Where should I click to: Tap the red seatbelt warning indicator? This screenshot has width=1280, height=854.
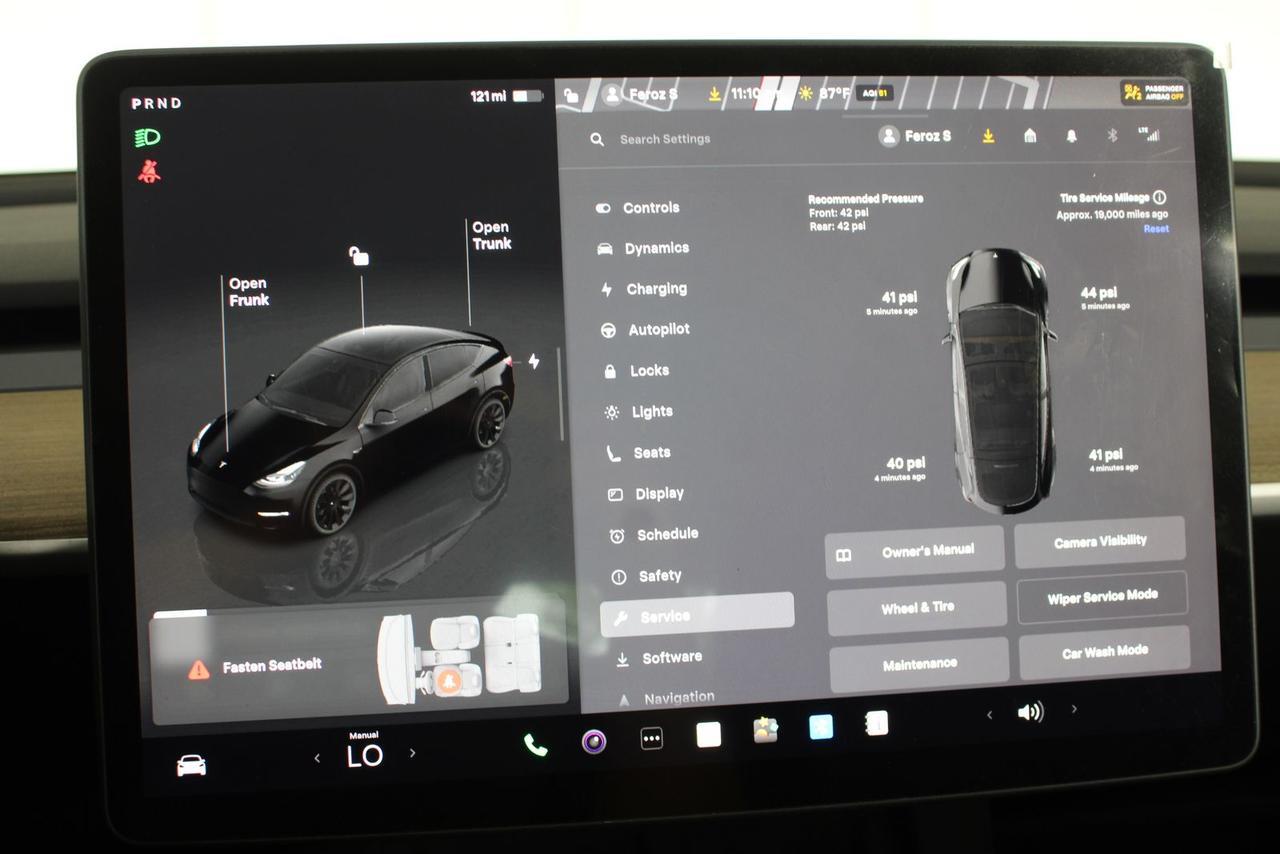[149, 171]
